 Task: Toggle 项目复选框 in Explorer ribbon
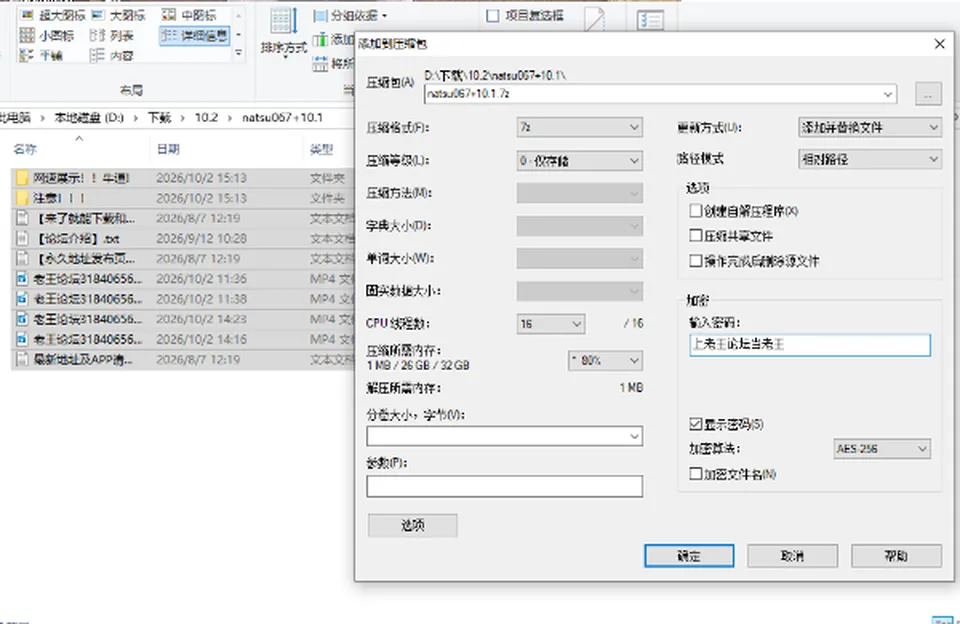(493, 16)
